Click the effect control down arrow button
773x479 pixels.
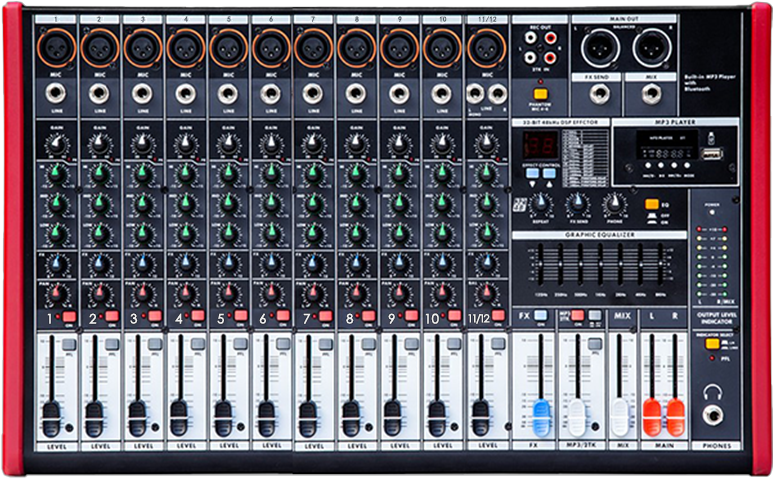tap(532, 173)
